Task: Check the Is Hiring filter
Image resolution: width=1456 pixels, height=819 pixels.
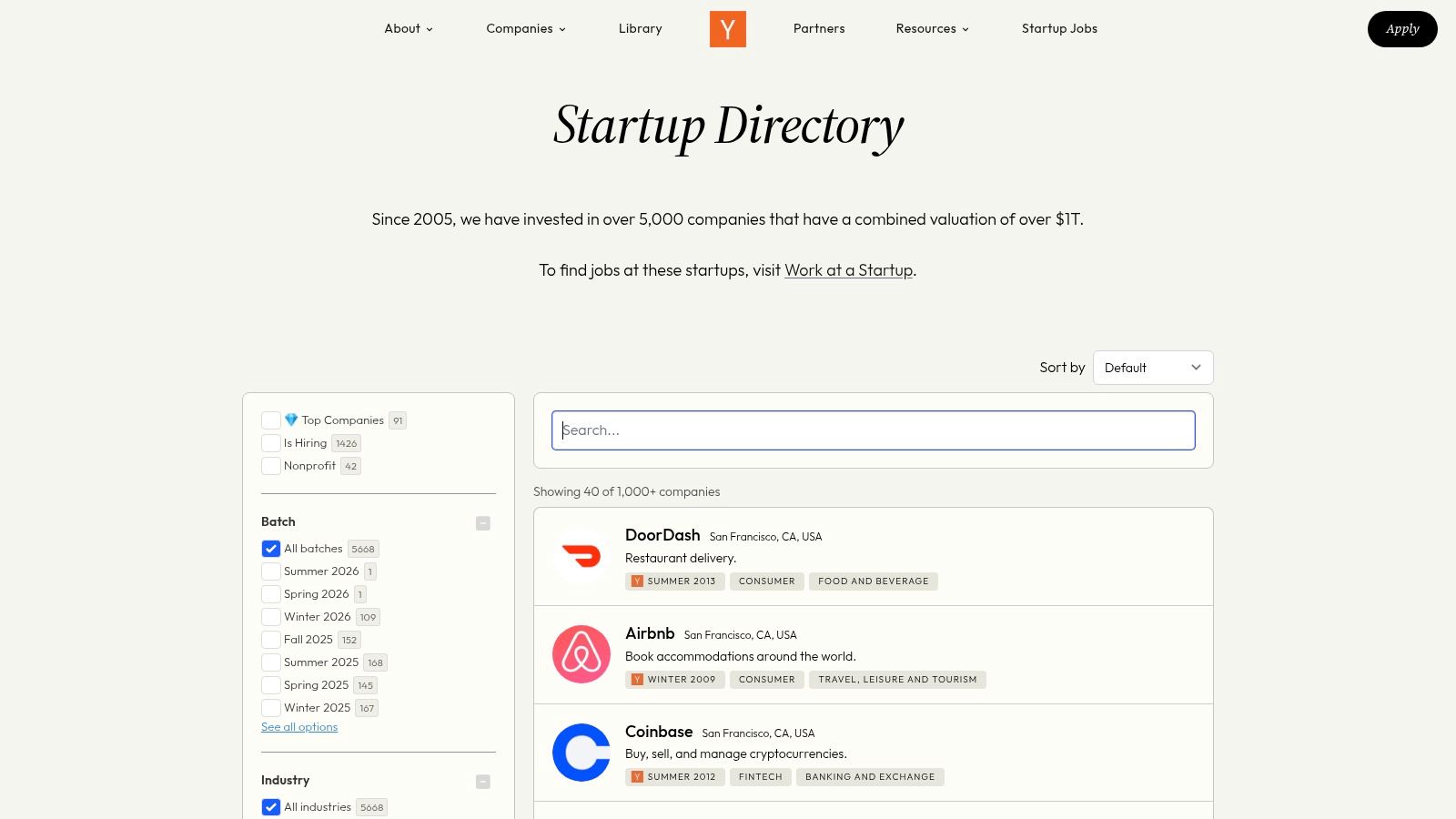Action: (x=271, y=442)
